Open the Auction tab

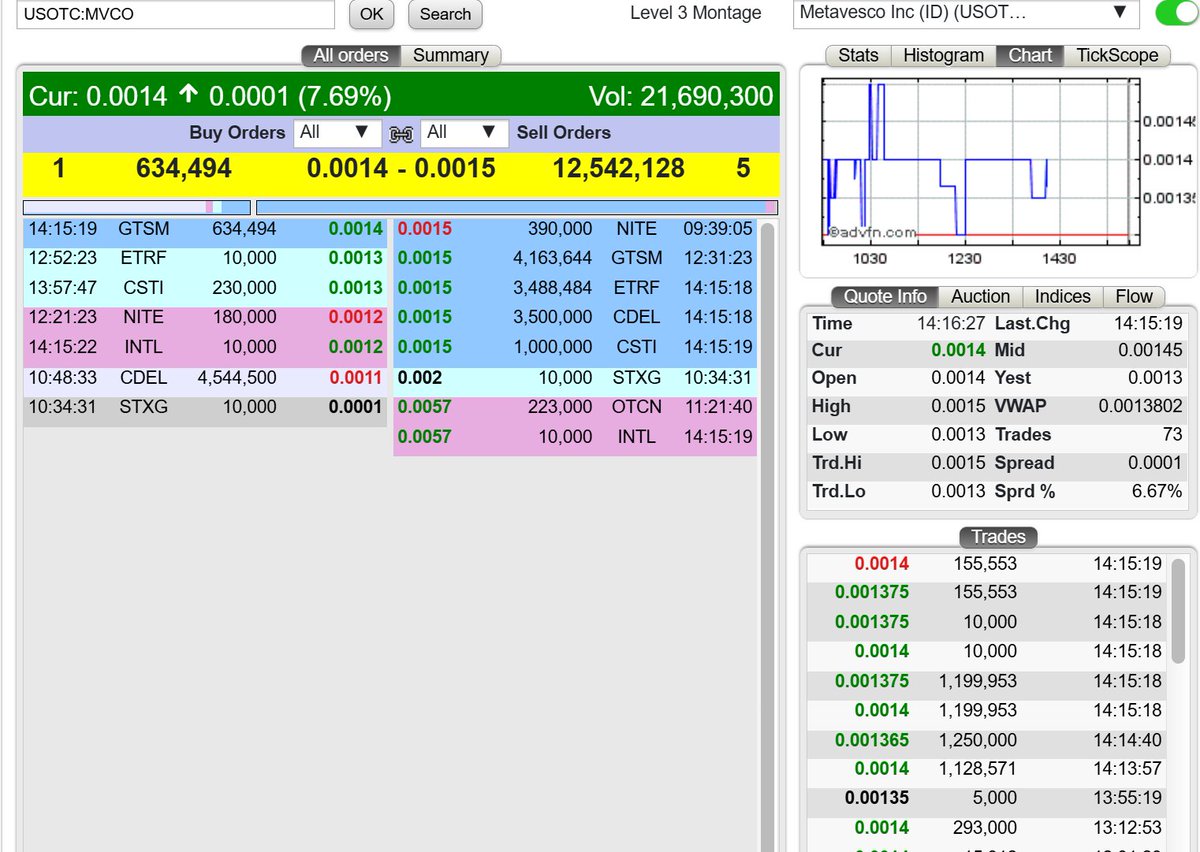point(980,296)
